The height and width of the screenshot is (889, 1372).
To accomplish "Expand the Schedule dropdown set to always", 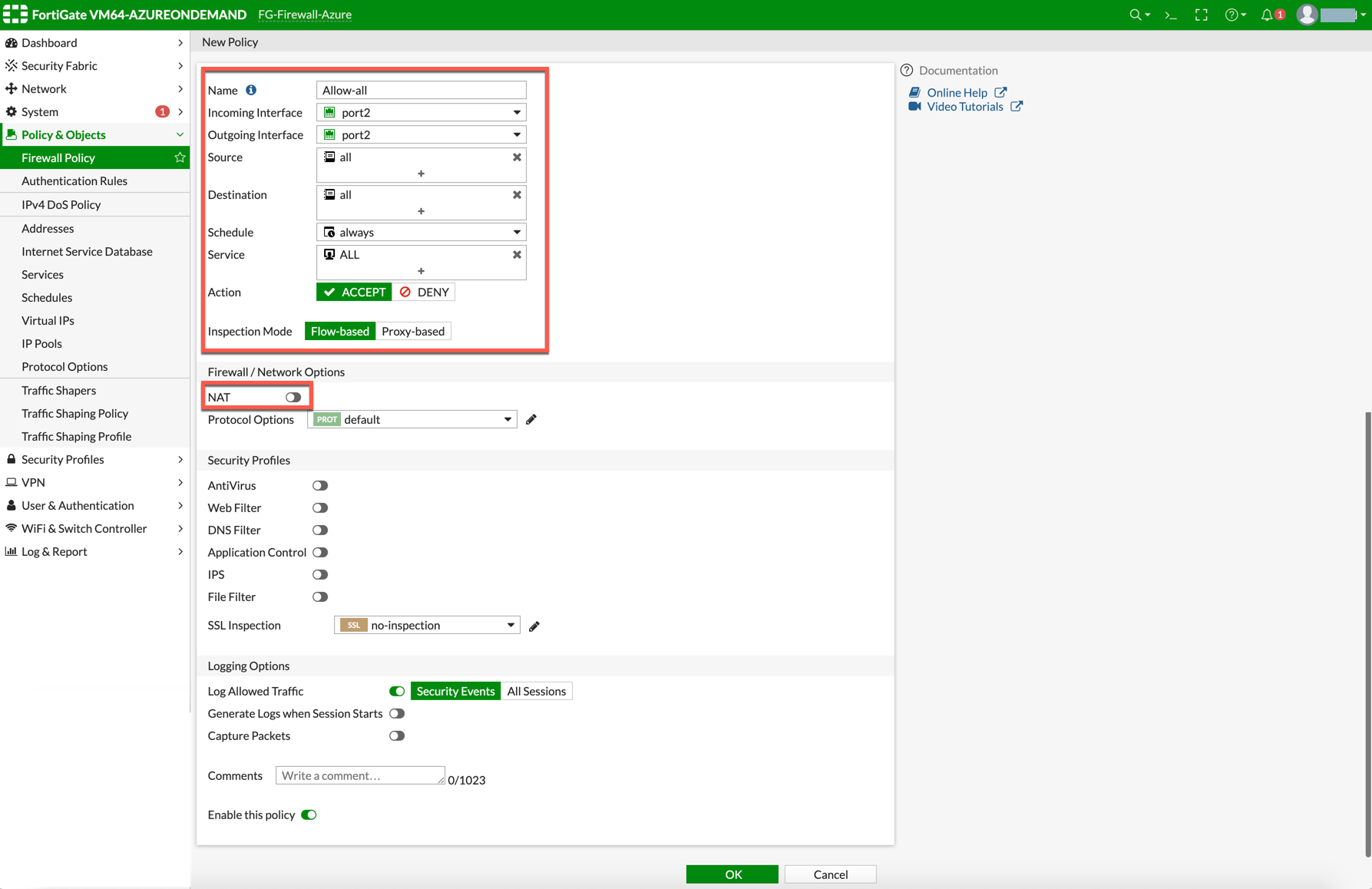I will (421, 232).
